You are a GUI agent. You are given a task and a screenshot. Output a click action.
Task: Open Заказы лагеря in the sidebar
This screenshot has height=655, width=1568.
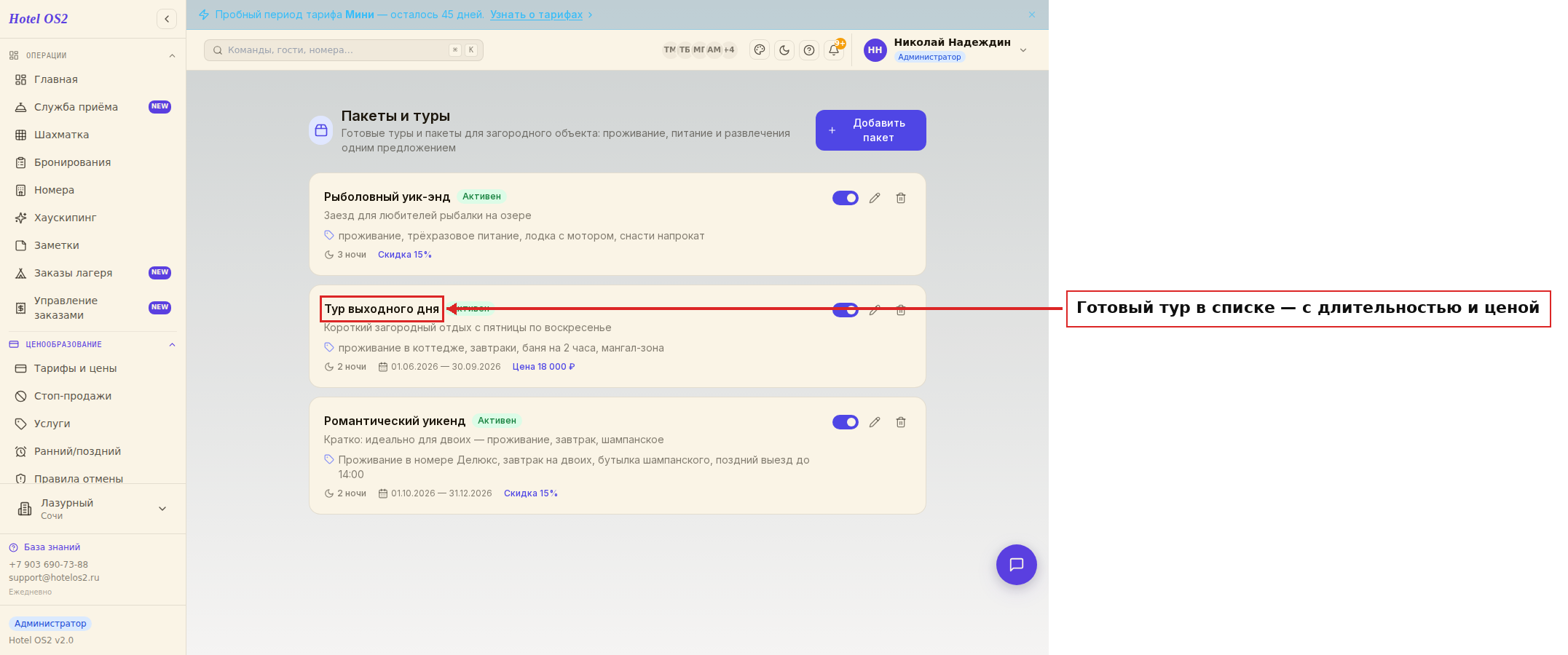click(92, 273)
